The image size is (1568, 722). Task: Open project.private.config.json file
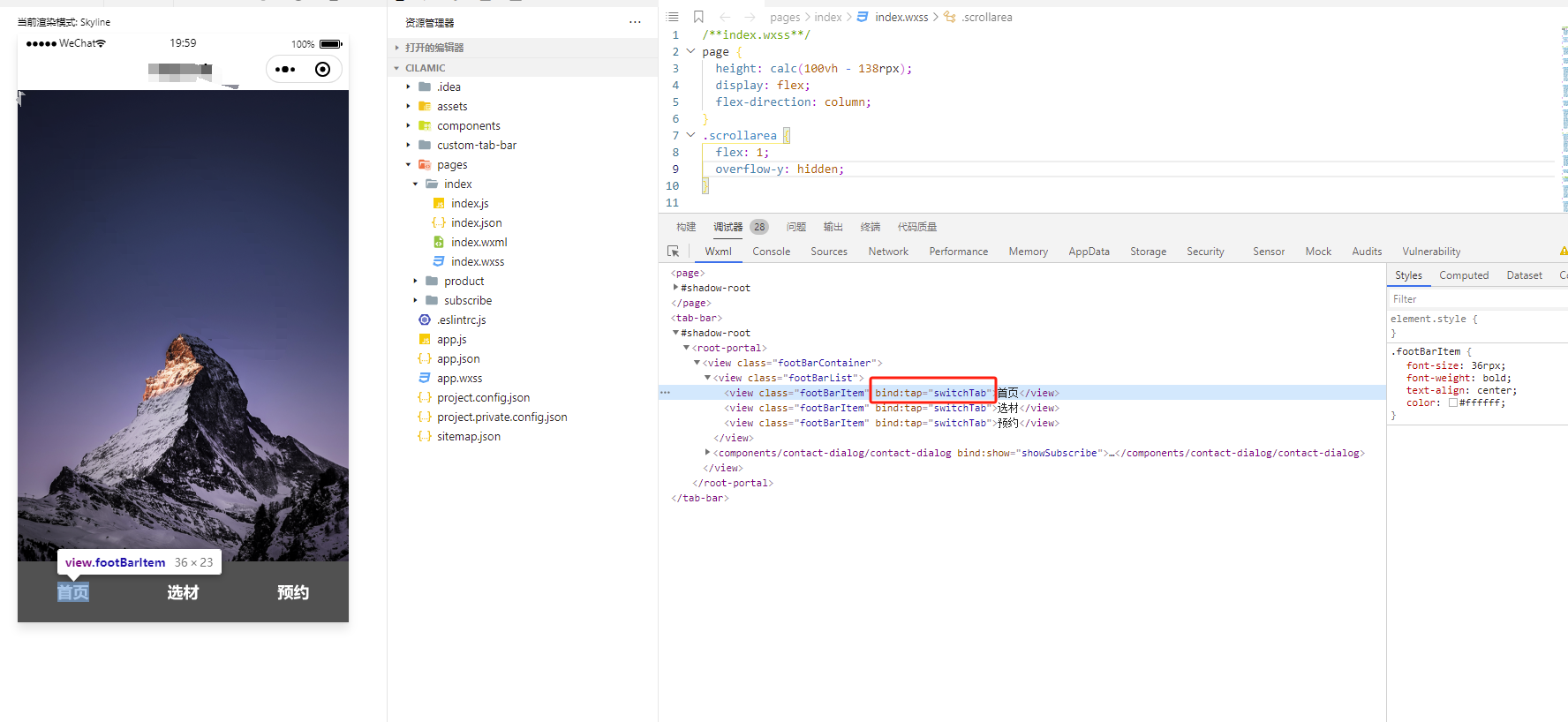pos(501,417)
